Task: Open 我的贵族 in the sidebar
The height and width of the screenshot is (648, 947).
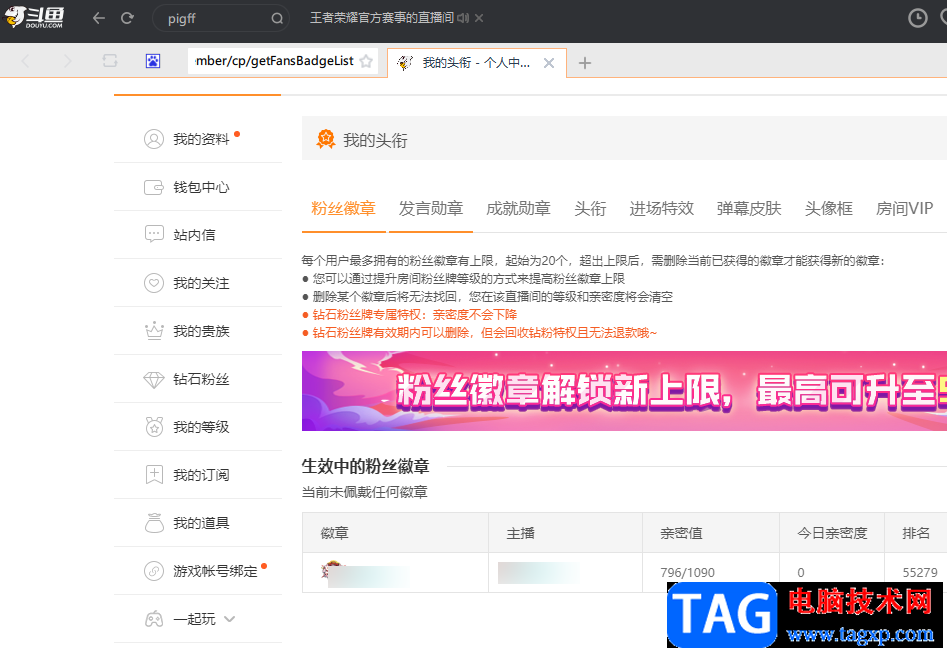Action: [x=201, y=331]
